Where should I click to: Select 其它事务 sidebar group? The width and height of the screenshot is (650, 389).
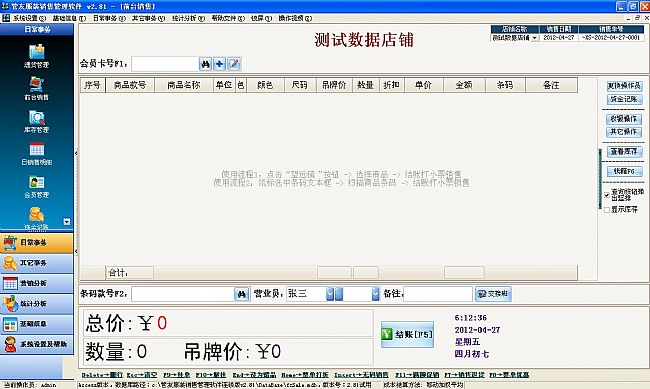37,263
